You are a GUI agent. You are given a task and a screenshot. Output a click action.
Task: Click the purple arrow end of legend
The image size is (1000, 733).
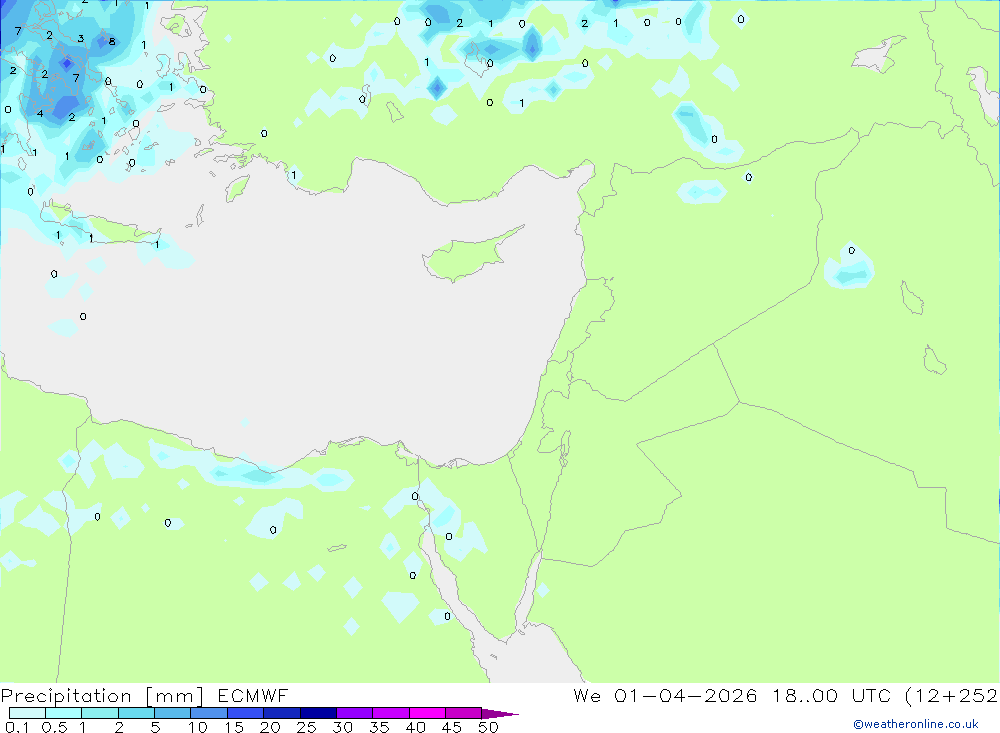(x=500, y=714)
